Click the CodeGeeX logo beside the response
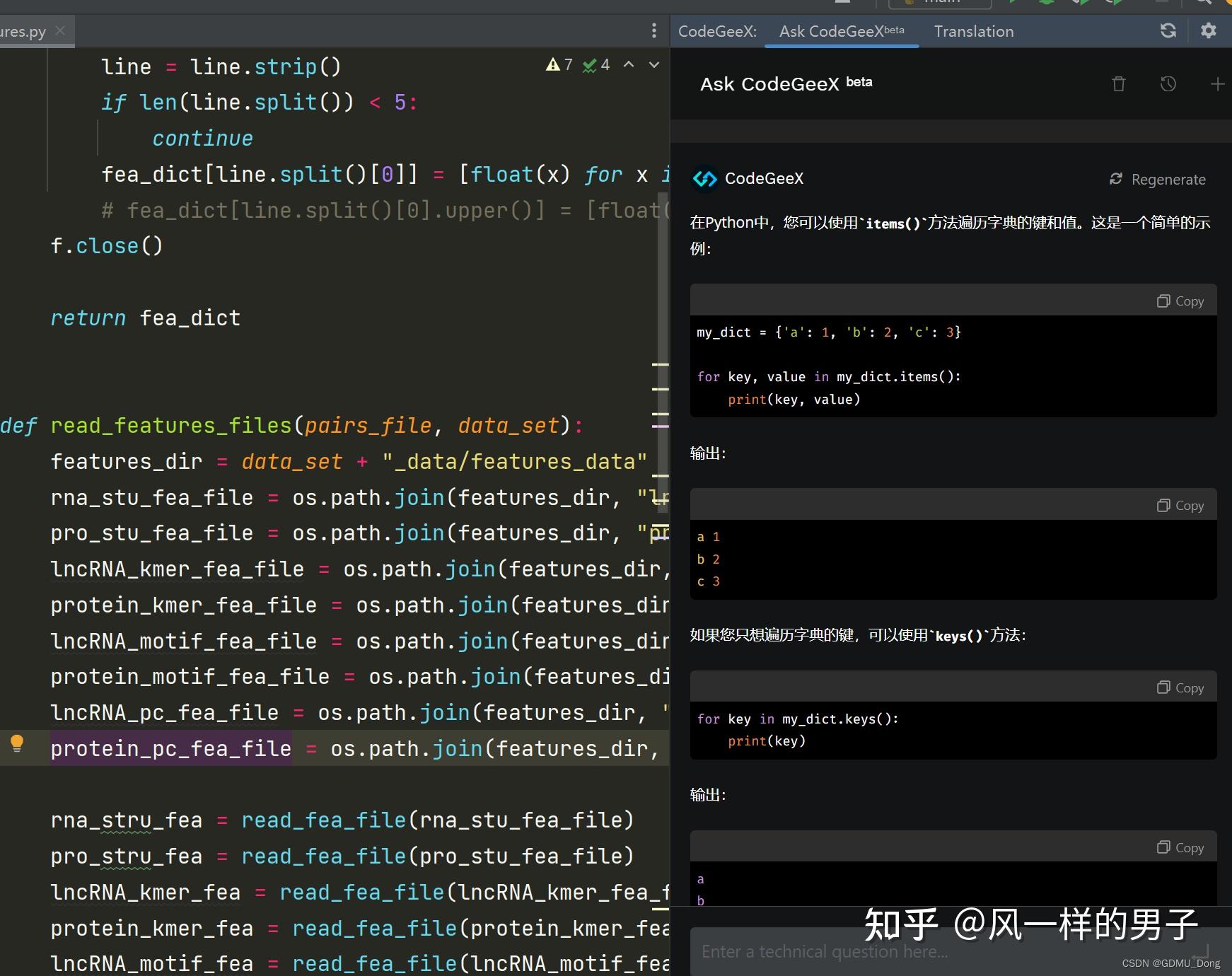Viewport: 1232px width, 976px height. [704, 179]
